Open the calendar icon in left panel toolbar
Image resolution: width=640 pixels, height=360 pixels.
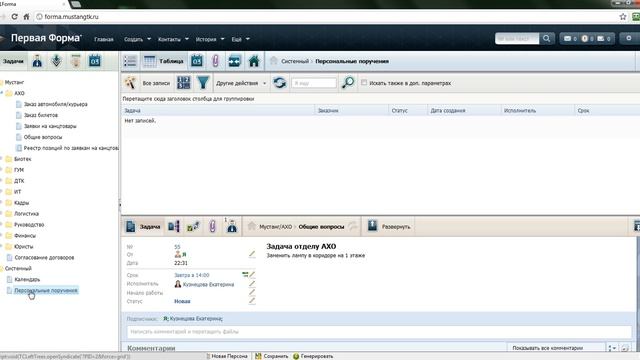[95, 61]
